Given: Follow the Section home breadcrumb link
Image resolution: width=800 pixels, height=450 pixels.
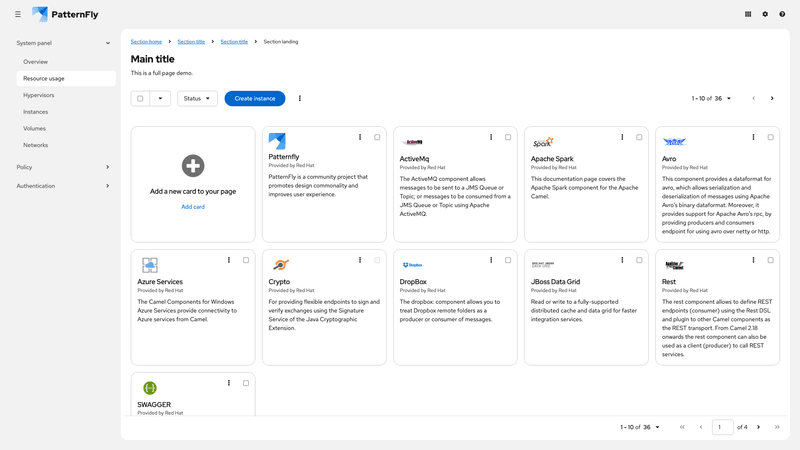Looking at the screenshot, I should pos(146,42).
